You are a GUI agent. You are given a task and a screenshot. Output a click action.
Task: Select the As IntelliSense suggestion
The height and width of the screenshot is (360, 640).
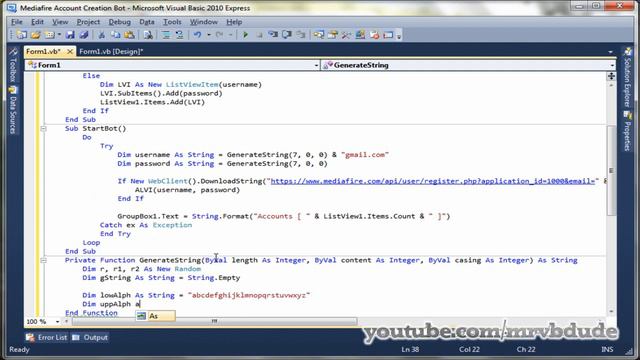point(156,316)
